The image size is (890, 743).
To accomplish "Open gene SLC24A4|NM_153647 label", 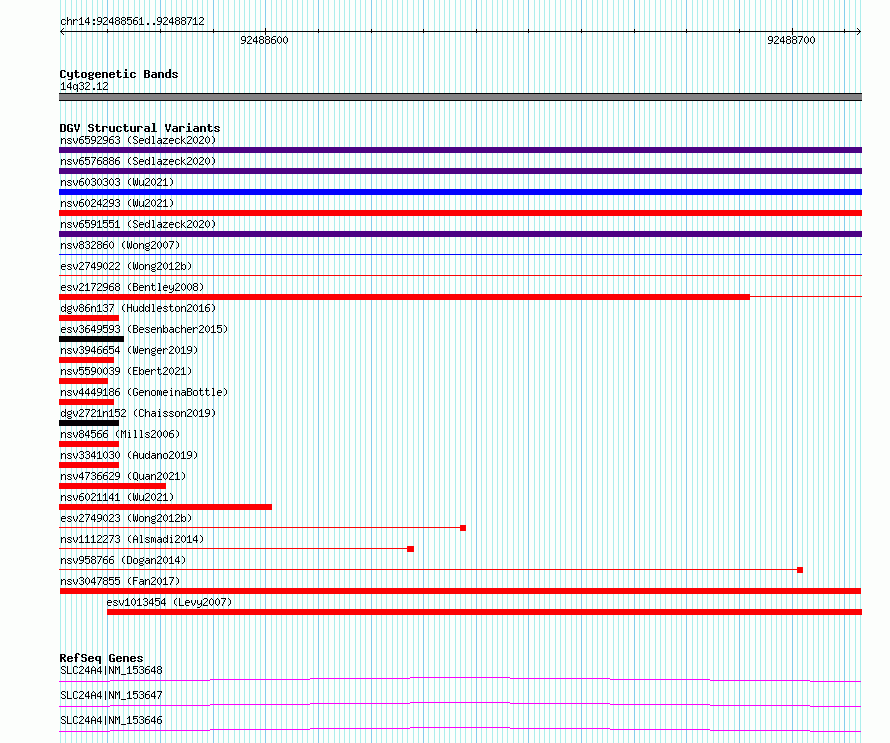I will click(x=111, y=695).
